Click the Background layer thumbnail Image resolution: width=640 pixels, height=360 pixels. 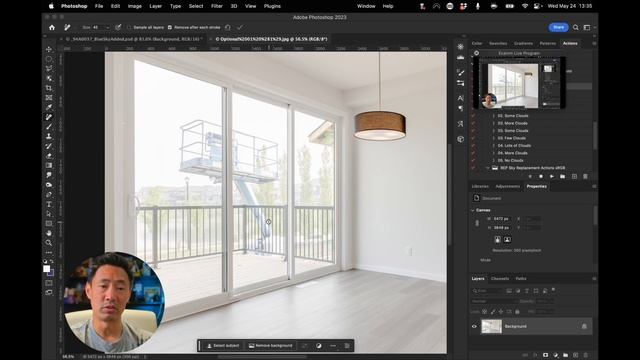click(491, 327)
